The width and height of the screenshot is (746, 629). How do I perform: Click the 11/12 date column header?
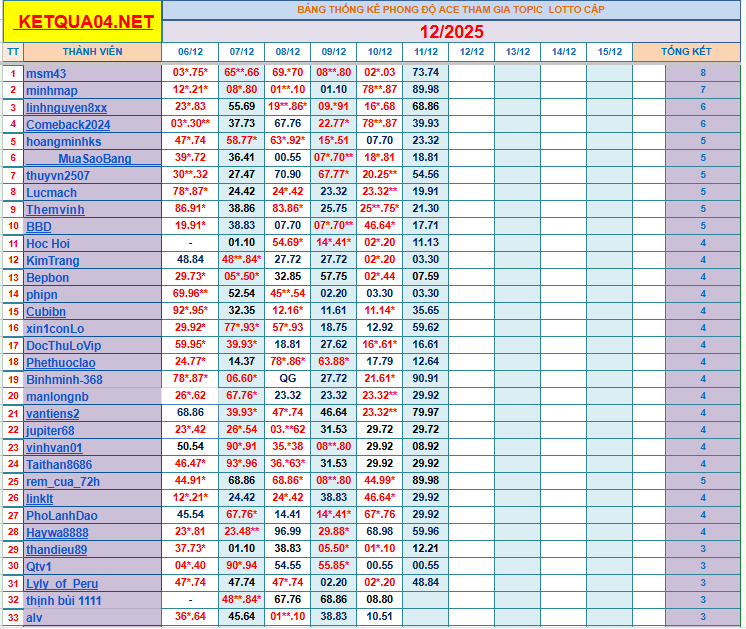coord(425,51)
